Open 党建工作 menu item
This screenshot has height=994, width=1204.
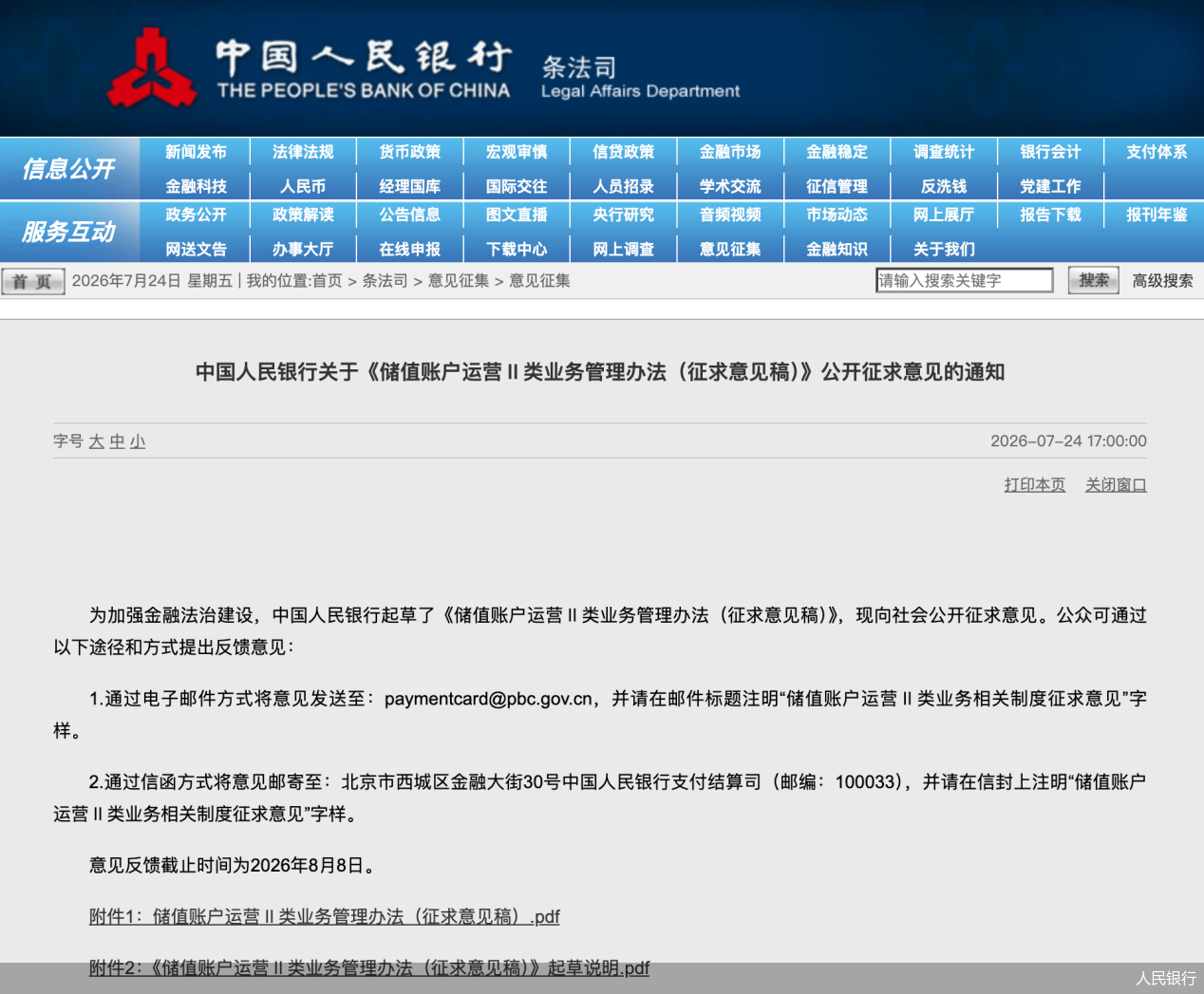click(1050, 186)
